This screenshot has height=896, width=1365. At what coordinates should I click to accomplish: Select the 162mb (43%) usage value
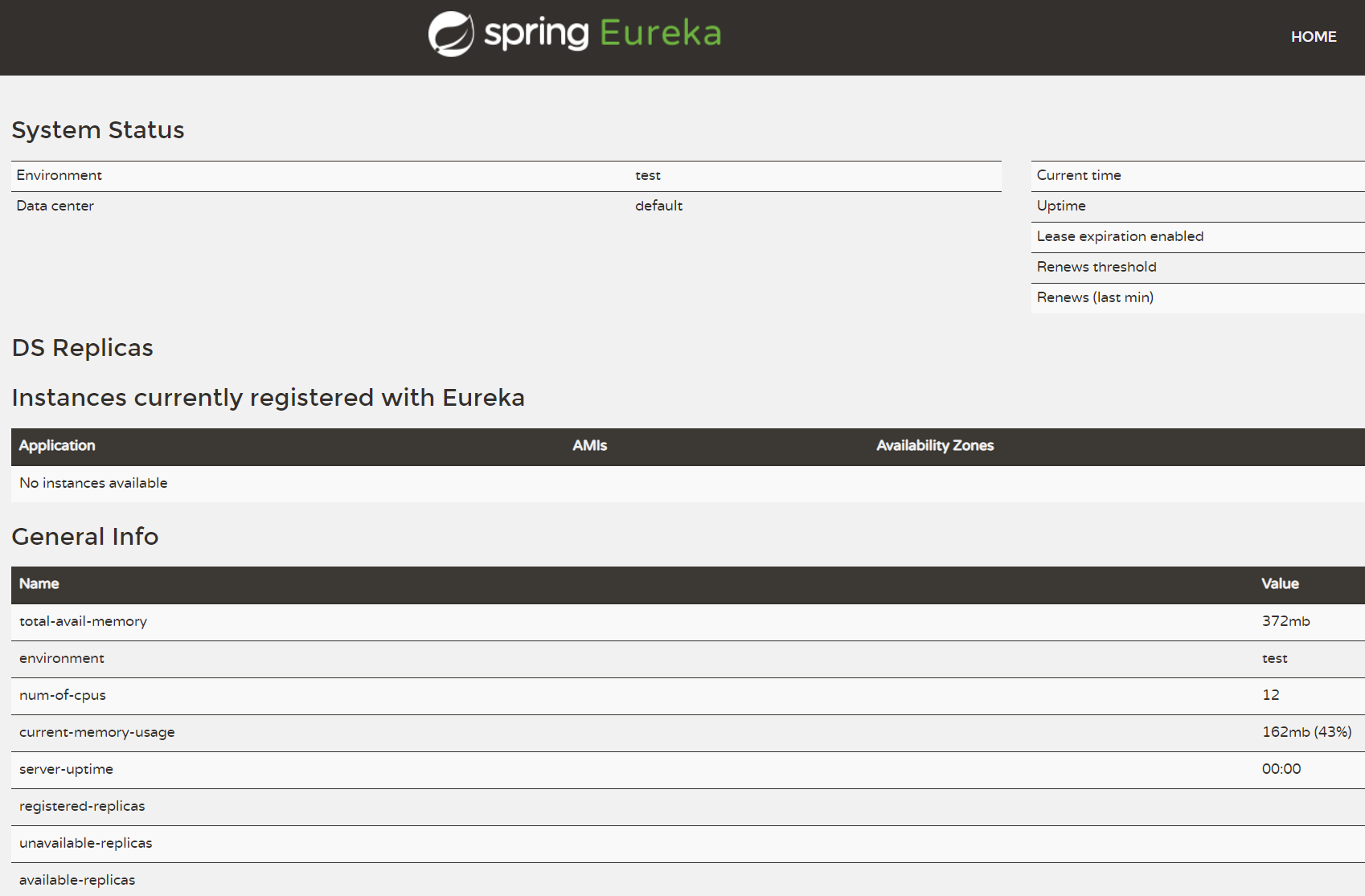[1307, 732]
